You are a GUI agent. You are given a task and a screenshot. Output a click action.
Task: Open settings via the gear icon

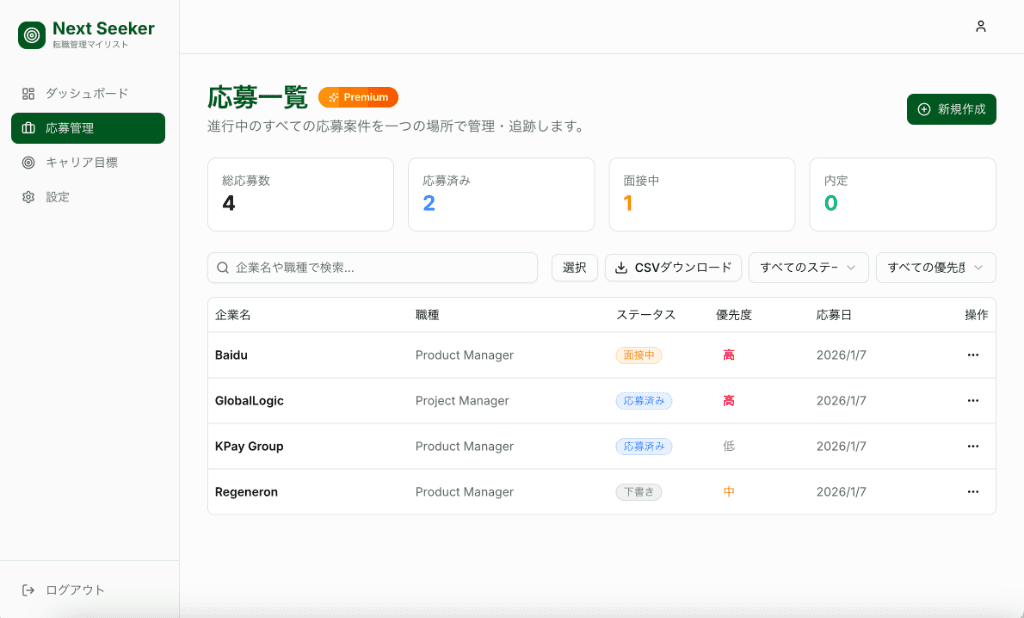pos(27,197)
